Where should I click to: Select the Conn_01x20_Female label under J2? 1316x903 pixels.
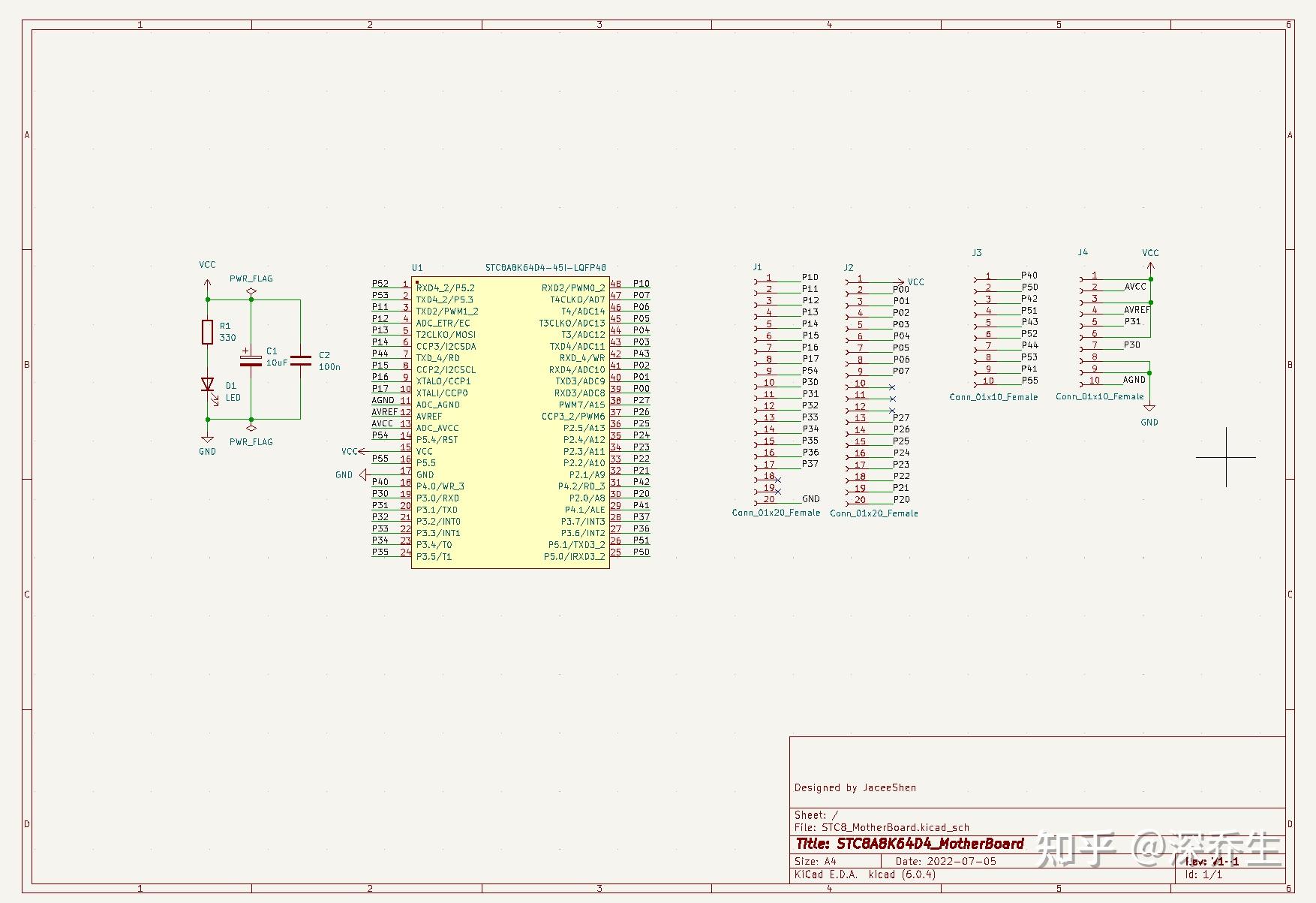coord(874,513)
